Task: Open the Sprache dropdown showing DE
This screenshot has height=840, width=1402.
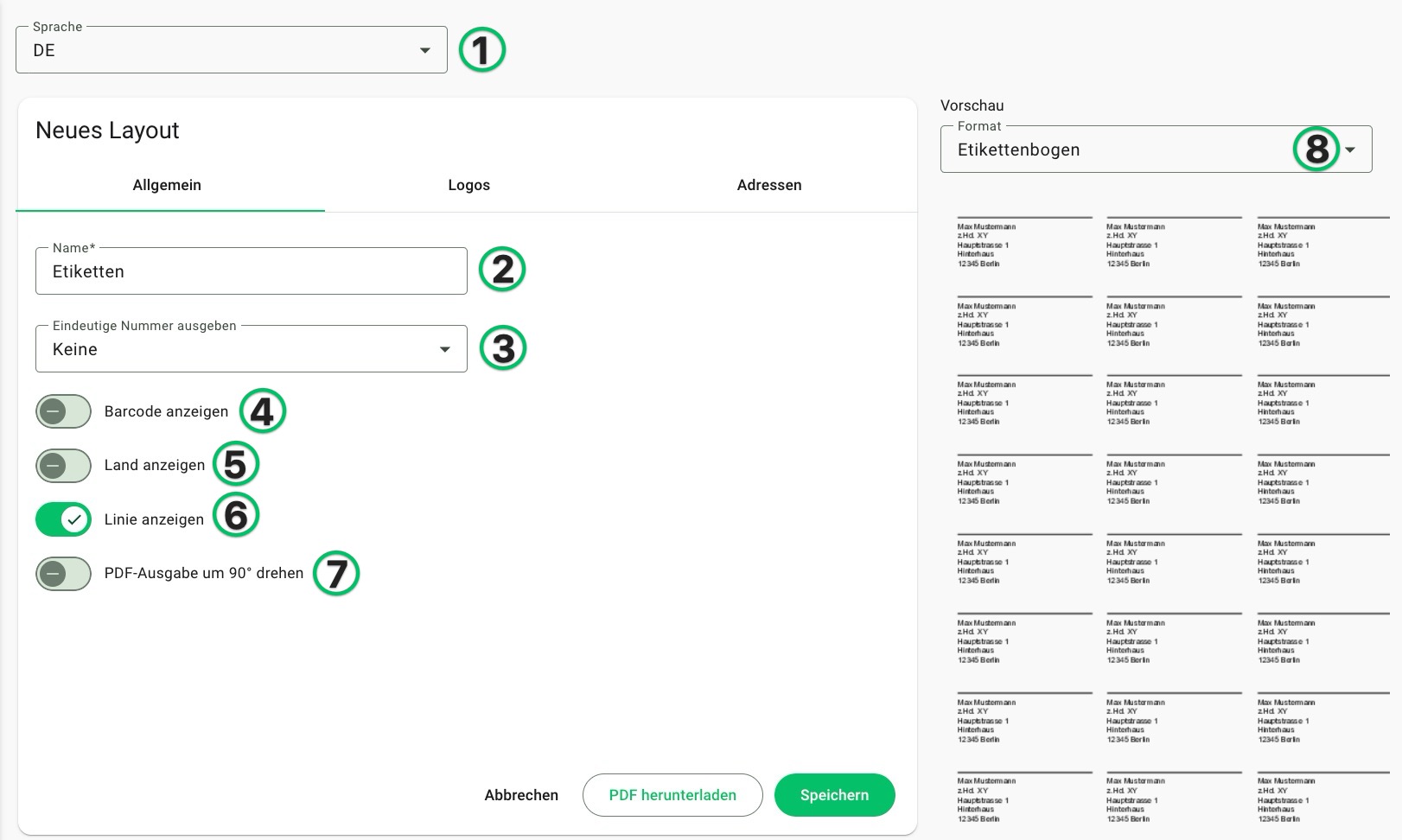Action: 232,50
